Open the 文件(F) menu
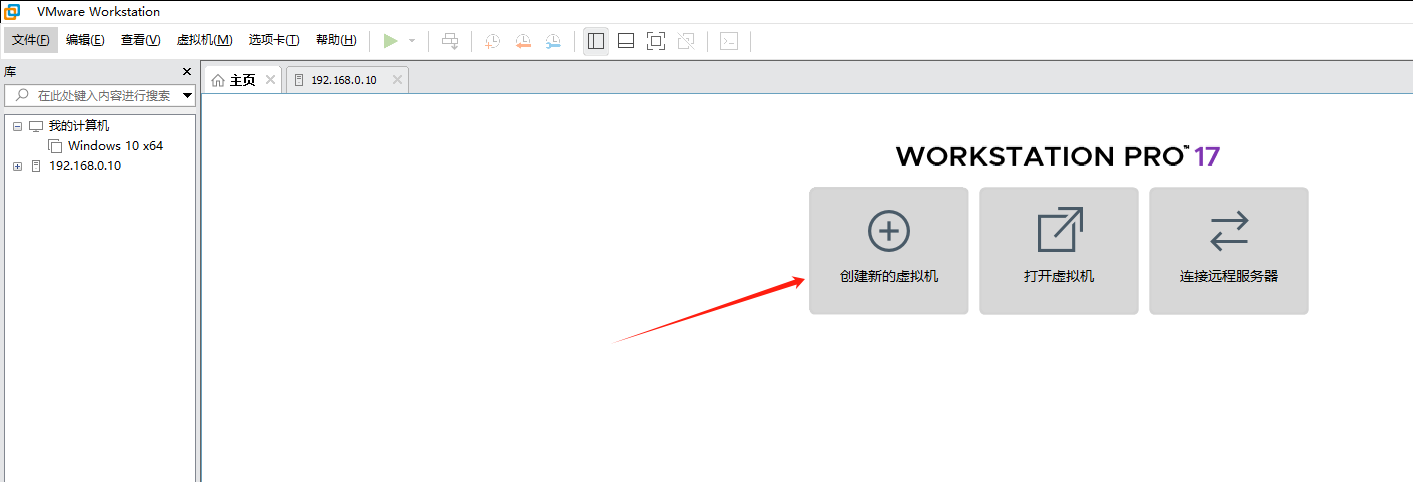 coord(31,40)
